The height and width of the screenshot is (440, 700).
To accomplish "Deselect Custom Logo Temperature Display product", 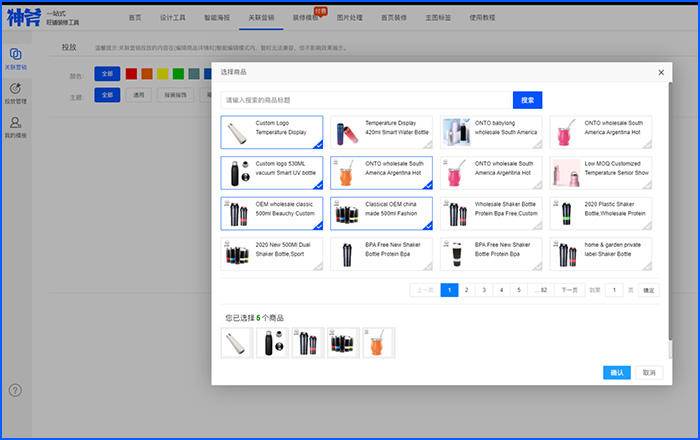I will click(x=272, y=132).
